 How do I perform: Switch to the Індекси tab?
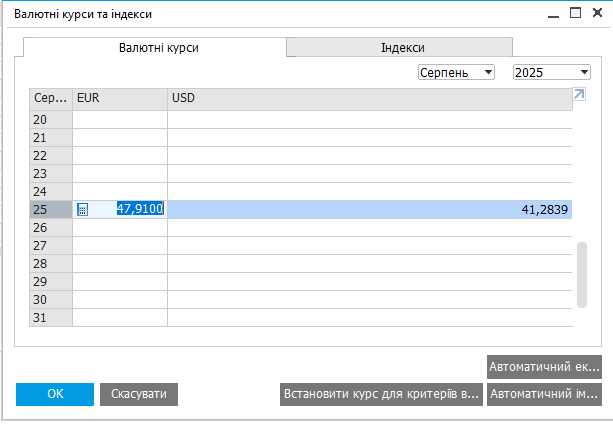(401, 48)
